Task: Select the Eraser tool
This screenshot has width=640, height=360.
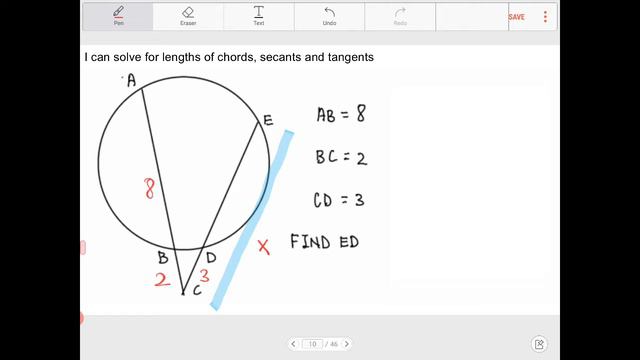Action: click(188, 16)
